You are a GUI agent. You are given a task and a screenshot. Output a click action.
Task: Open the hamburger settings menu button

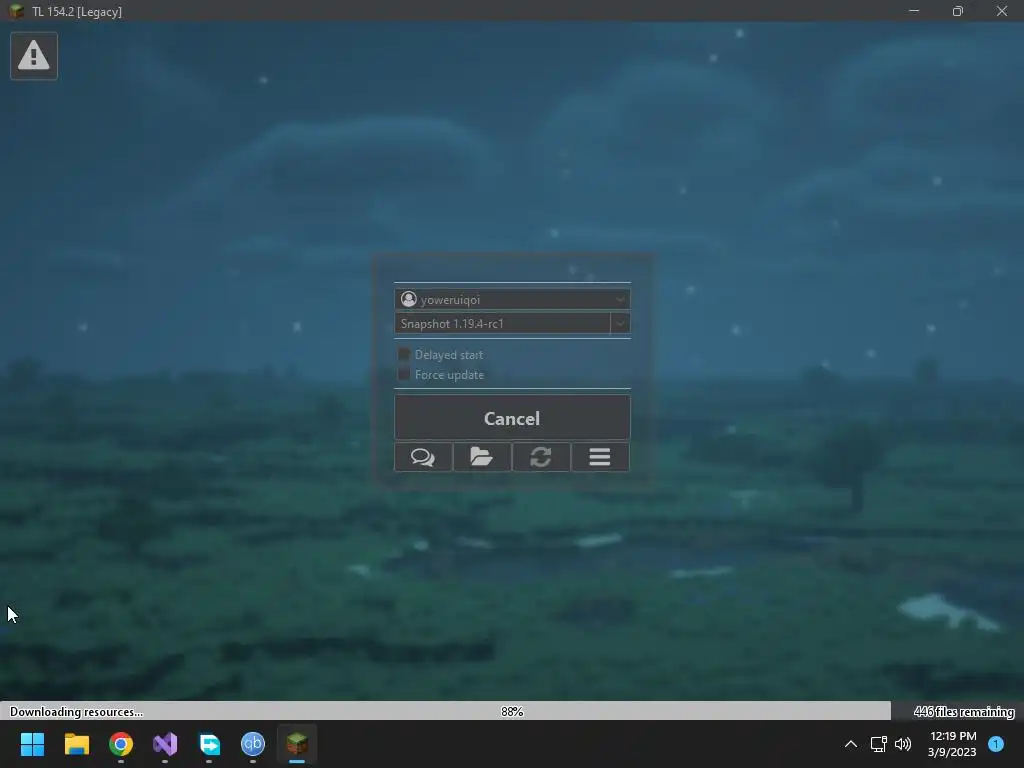click(600, 456)
